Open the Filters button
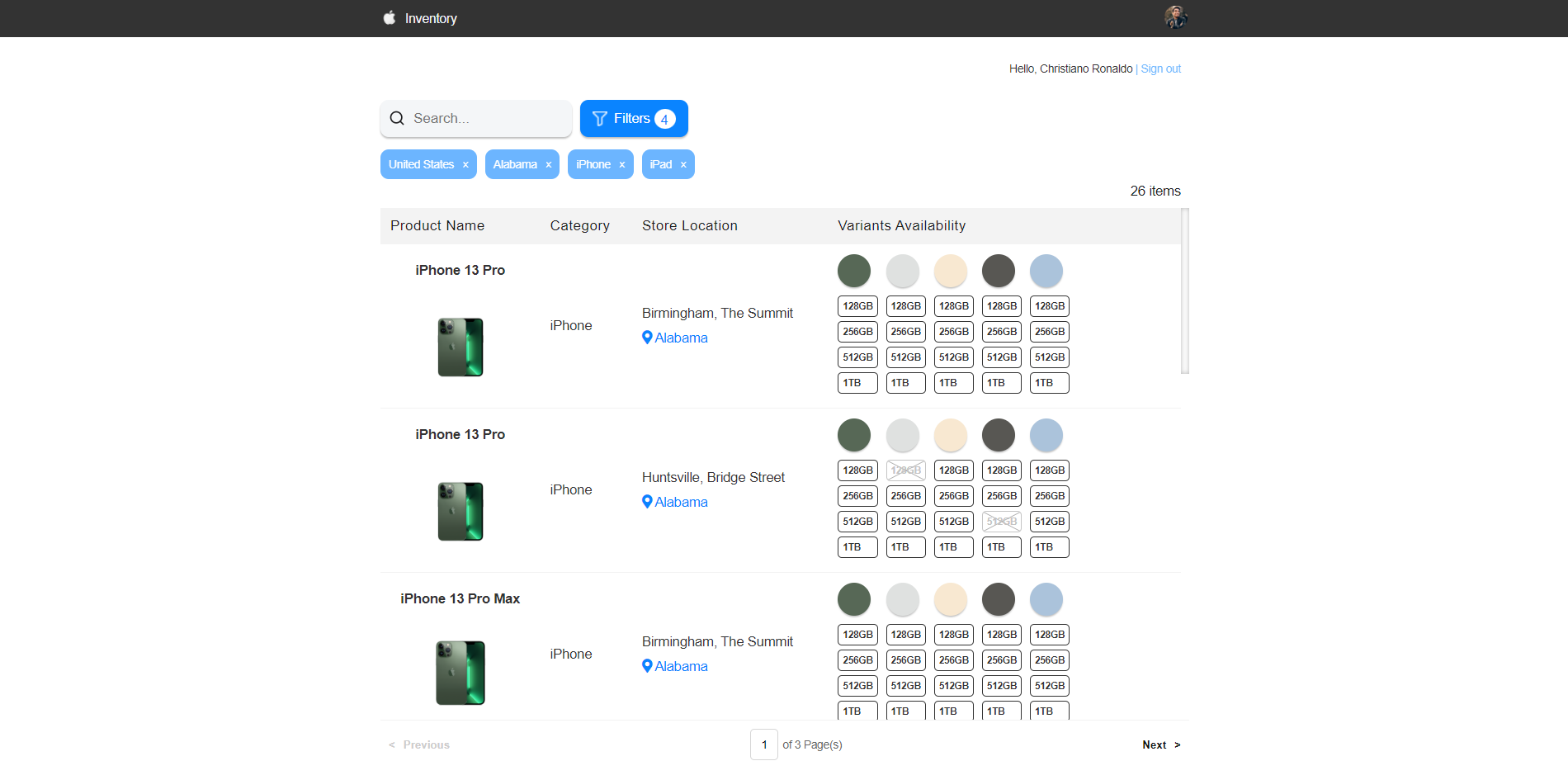 [634, 119]
